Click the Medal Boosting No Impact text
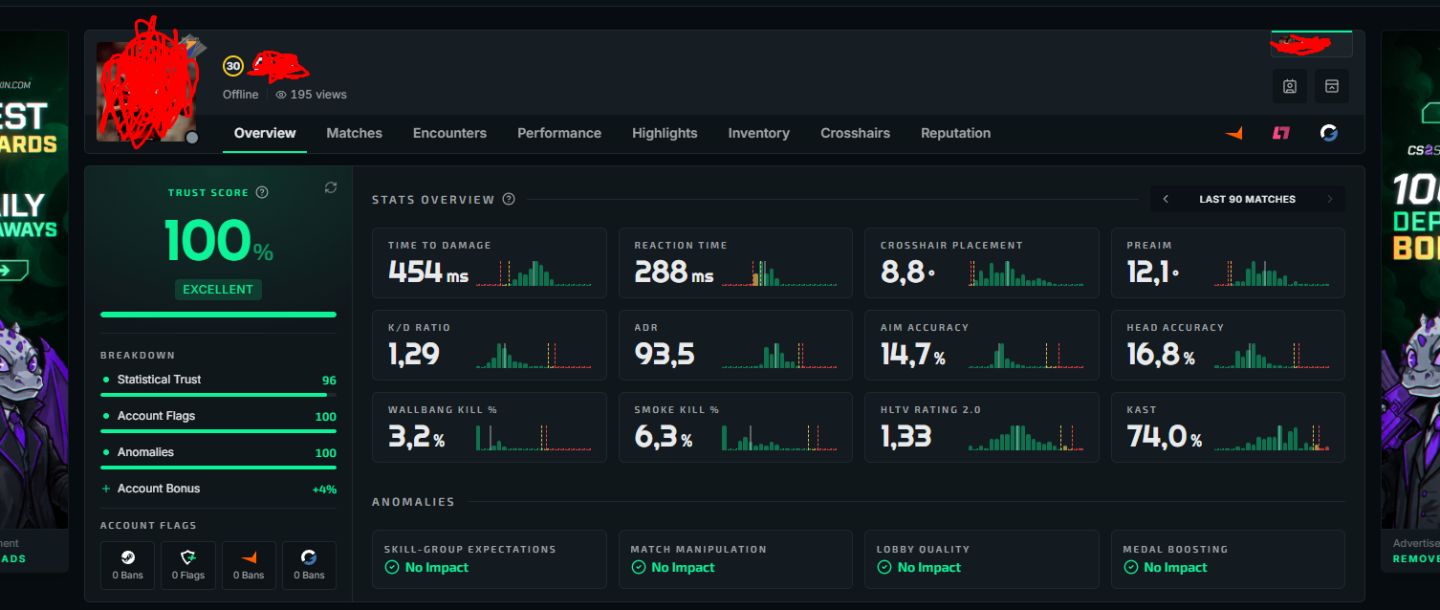Viewport: 1440px width, 610px height. 1176,567
